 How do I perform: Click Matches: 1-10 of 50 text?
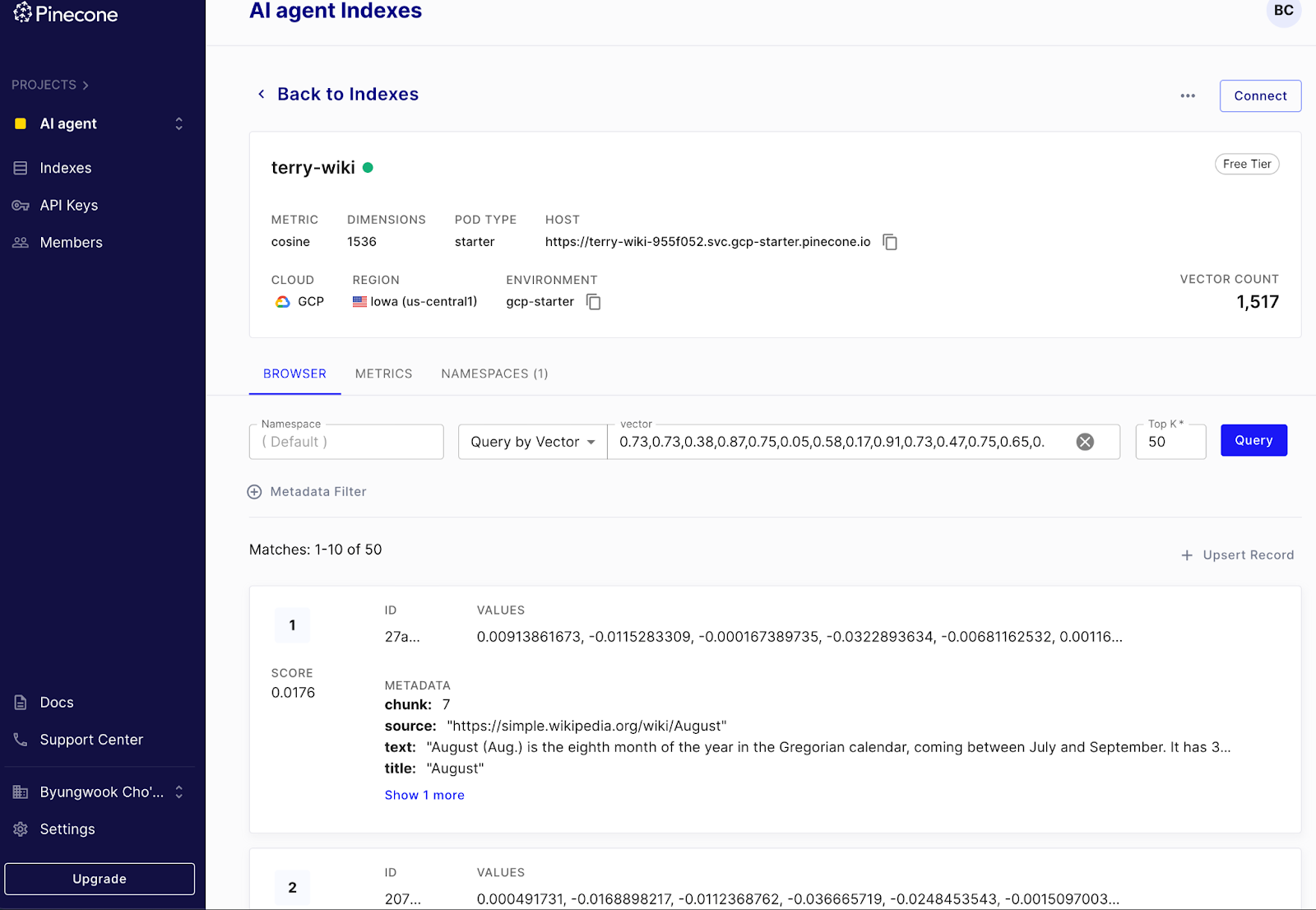pyautogui.click(x=316, y=550)
